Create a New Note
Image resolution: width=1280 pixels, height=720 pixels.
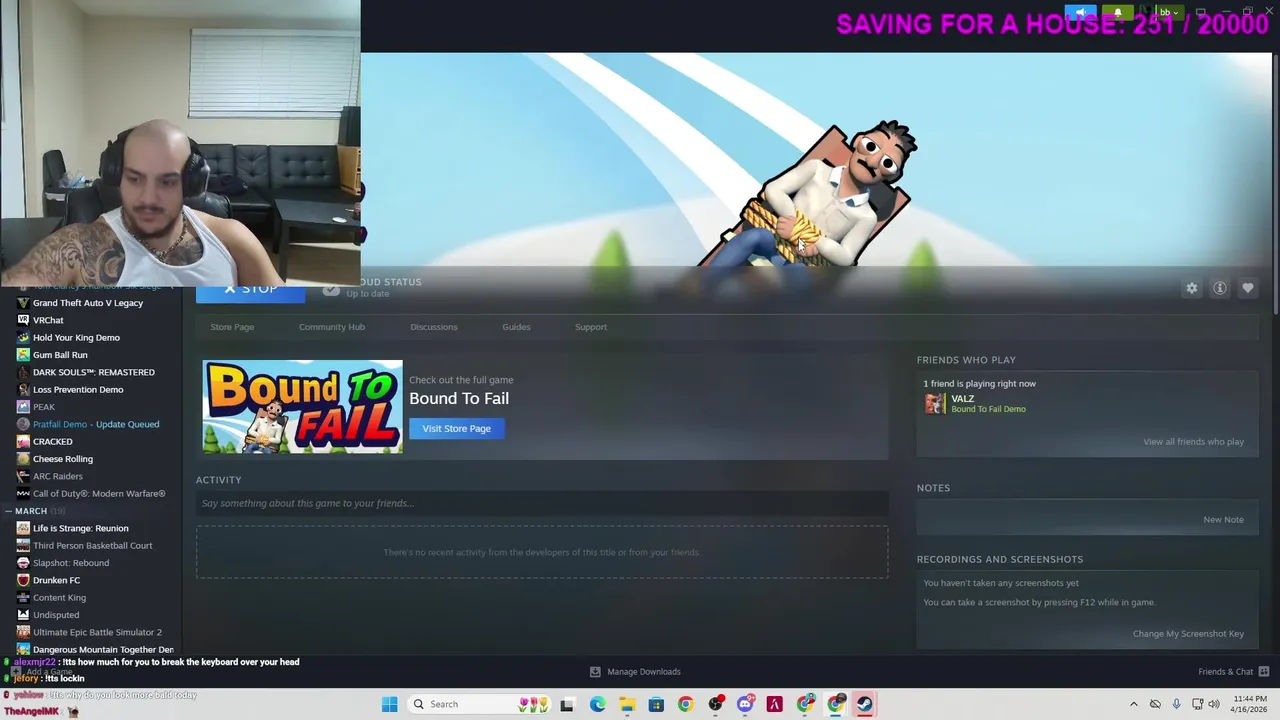tap(1223, 520)
